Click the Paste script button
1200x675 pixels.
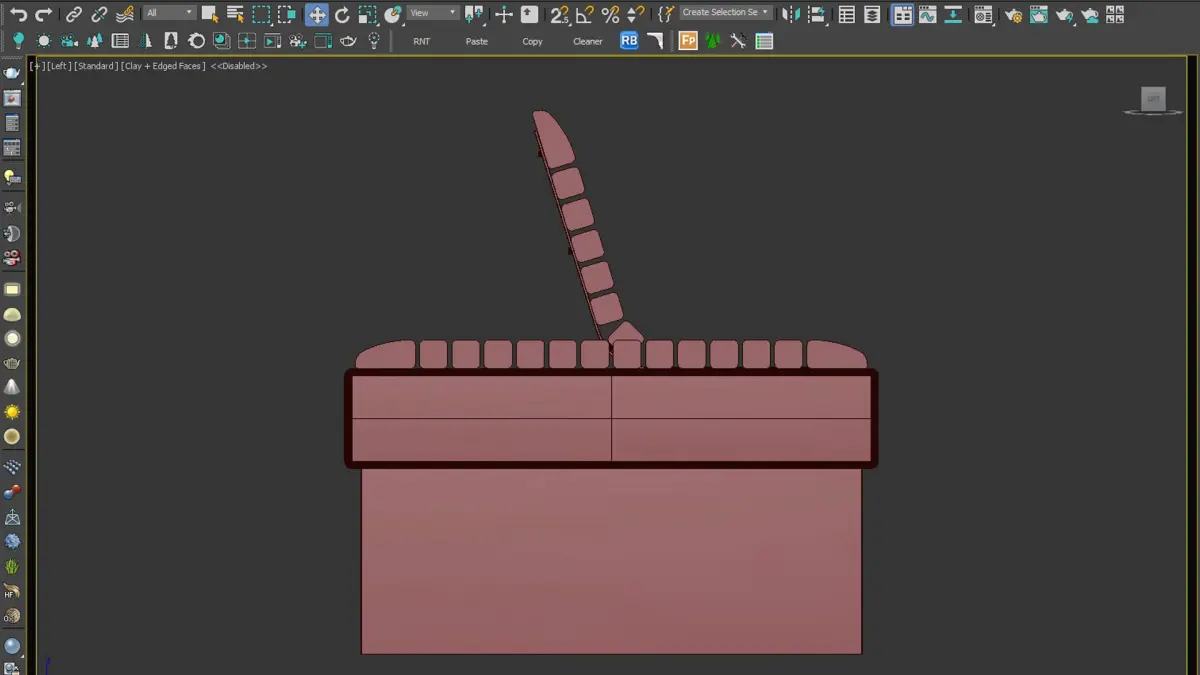coord(477,41)
